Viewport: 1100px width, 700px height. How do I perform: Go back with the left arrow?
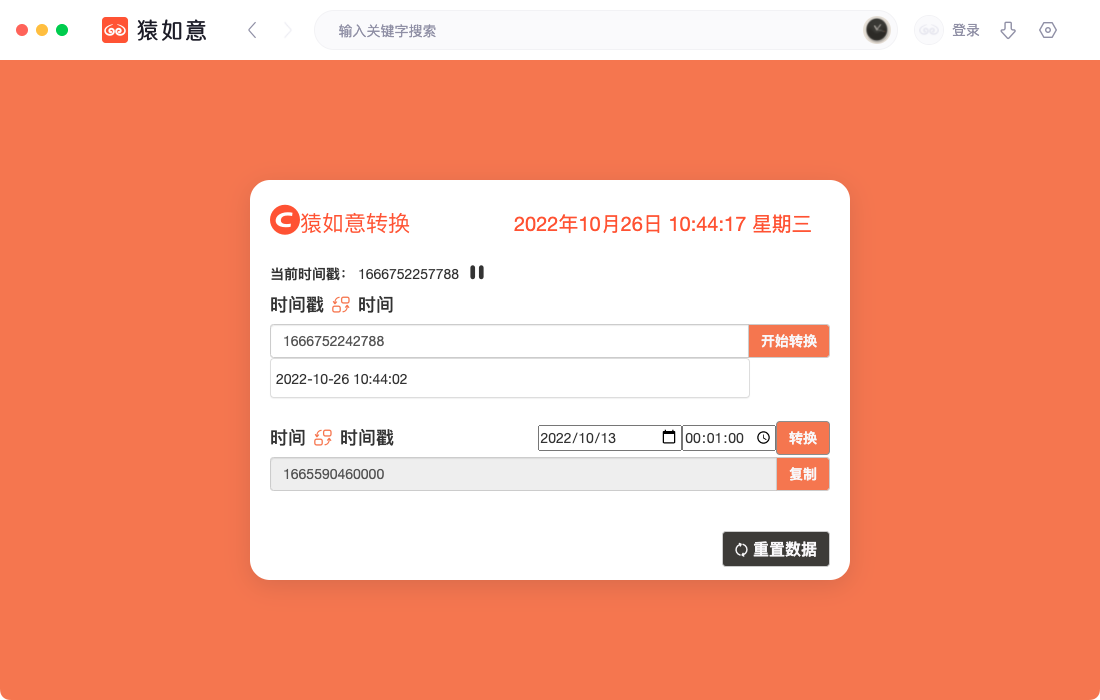(x=253, y=30)
